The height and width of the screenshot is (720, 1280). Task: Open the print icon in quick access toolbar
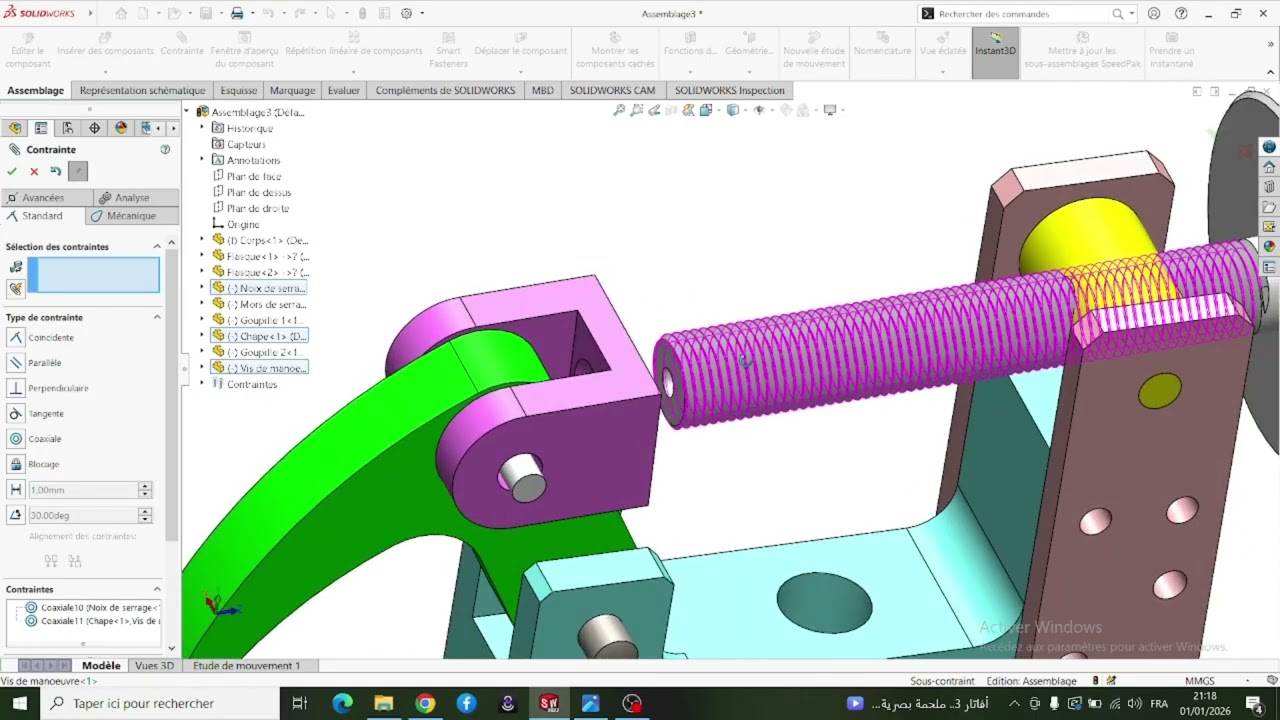[x=237, y=14]
